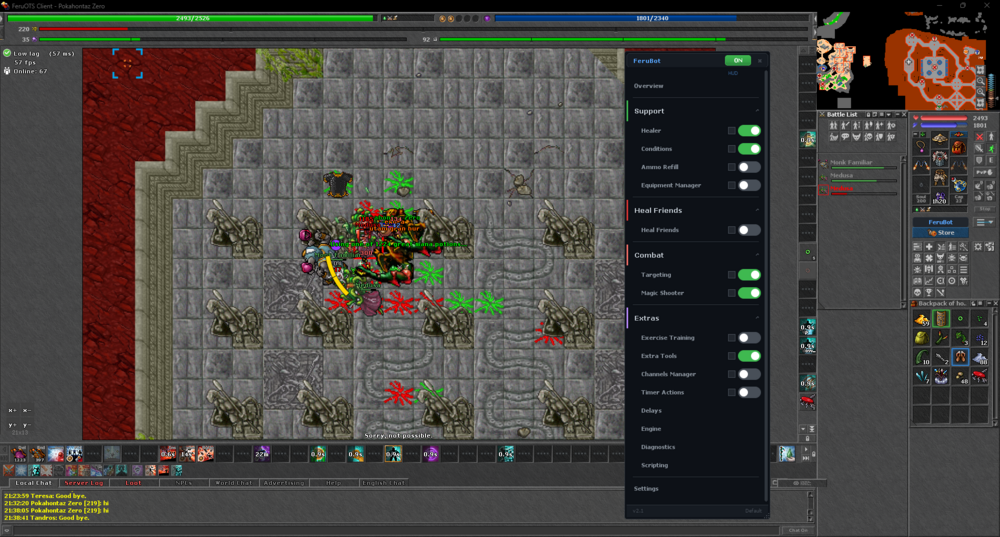Click the minimap zoom in magnifier
Image resolution: width=1000 pixels, height=537 pixels.
tap(981, 92)
